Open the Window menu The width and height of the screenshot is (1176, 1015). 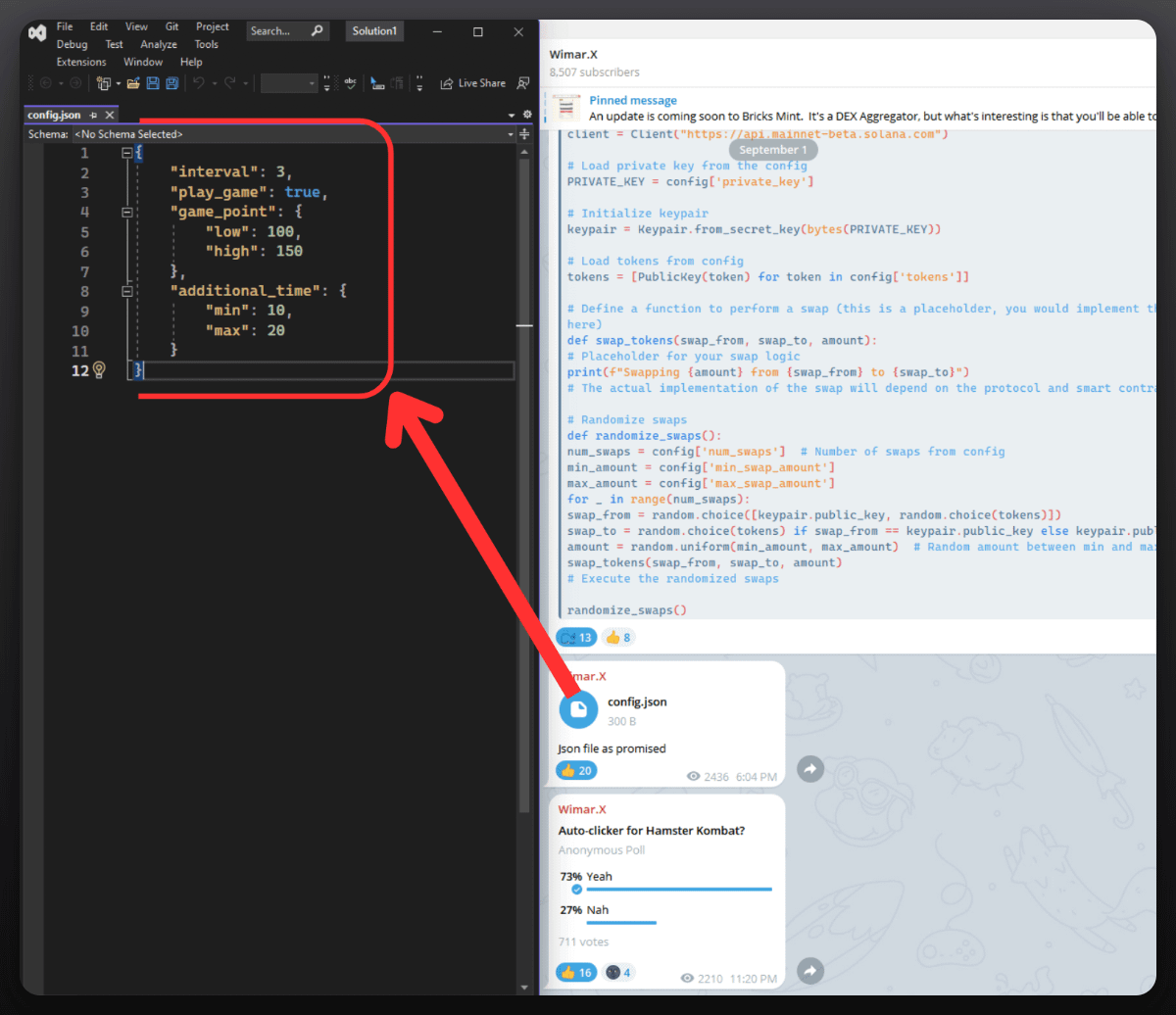click(143, 62)
